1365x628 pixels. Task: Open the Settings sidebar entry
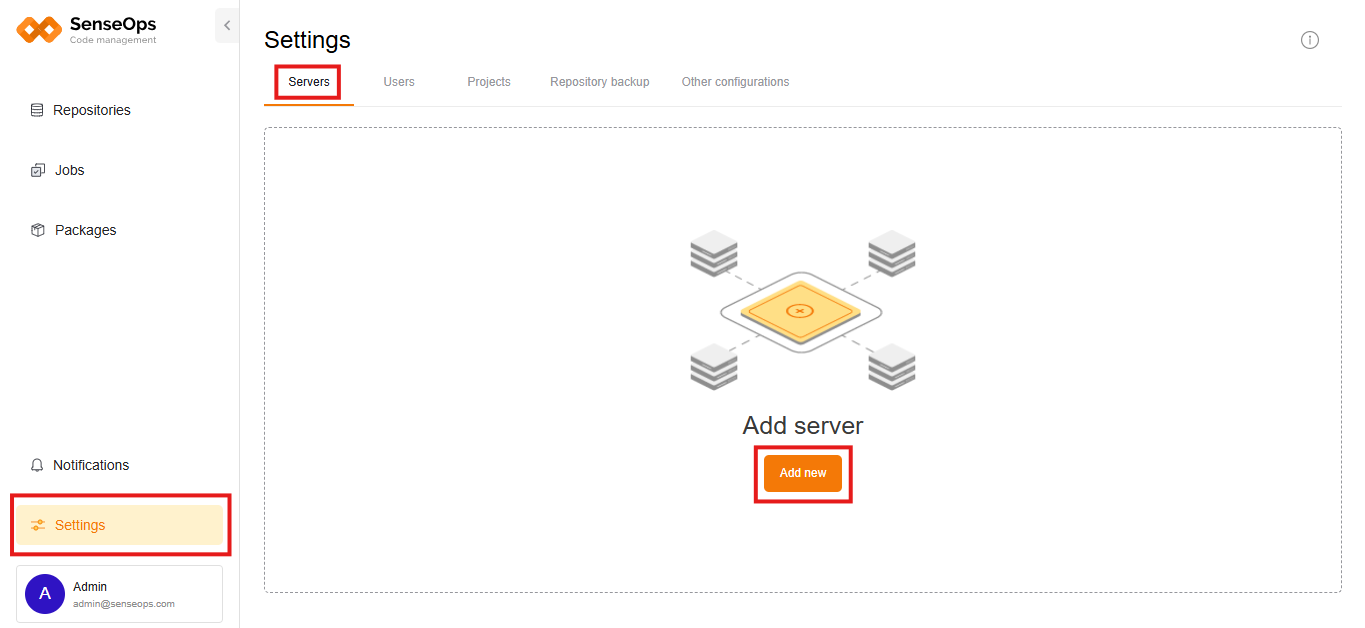pyautogui.click(x=80, y=524)
